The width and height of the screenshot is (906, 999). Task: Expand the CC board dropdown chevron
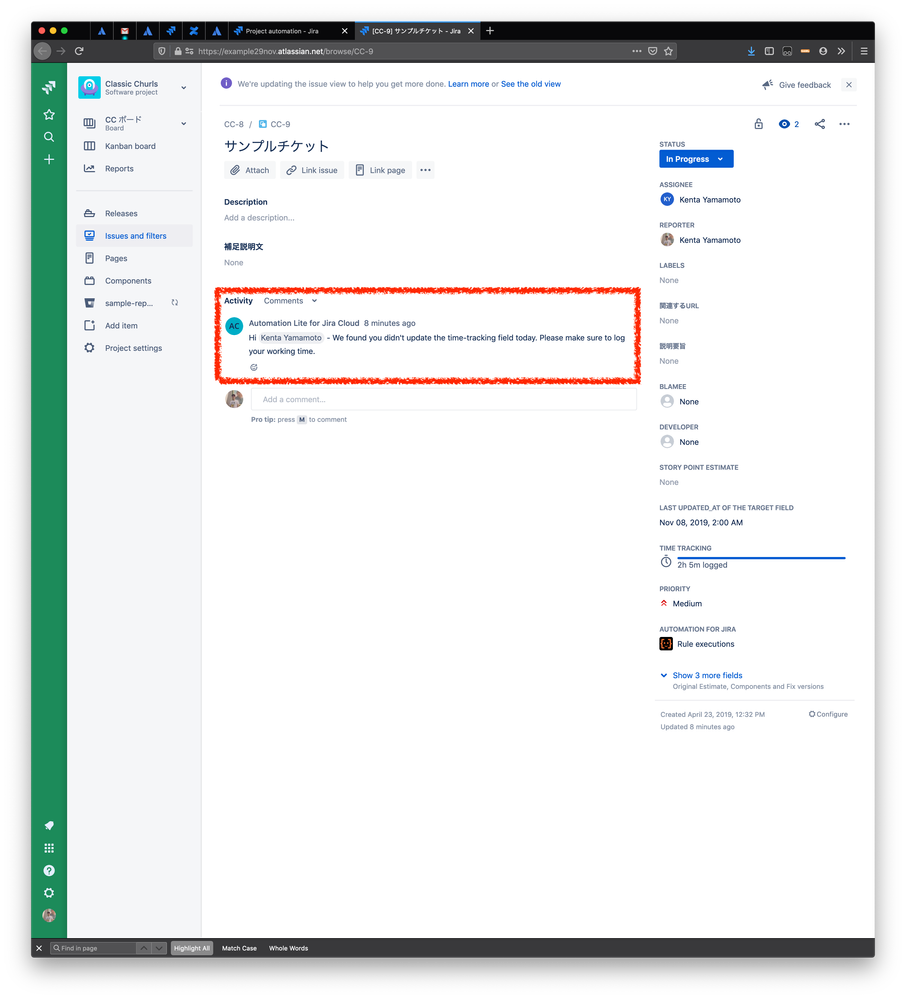[183, 124]
